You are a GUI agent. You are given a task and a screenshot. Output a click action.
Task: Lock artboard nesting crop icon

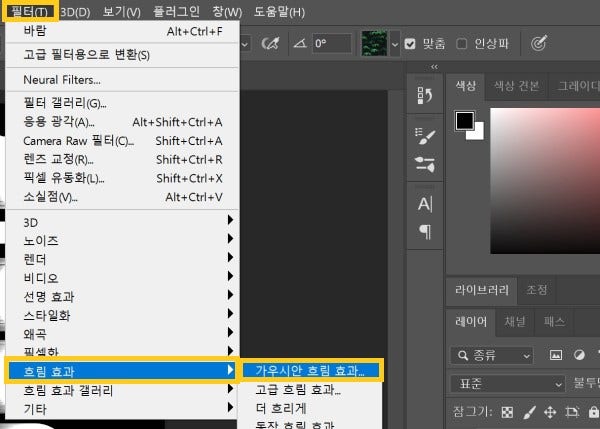coord(572,412)
